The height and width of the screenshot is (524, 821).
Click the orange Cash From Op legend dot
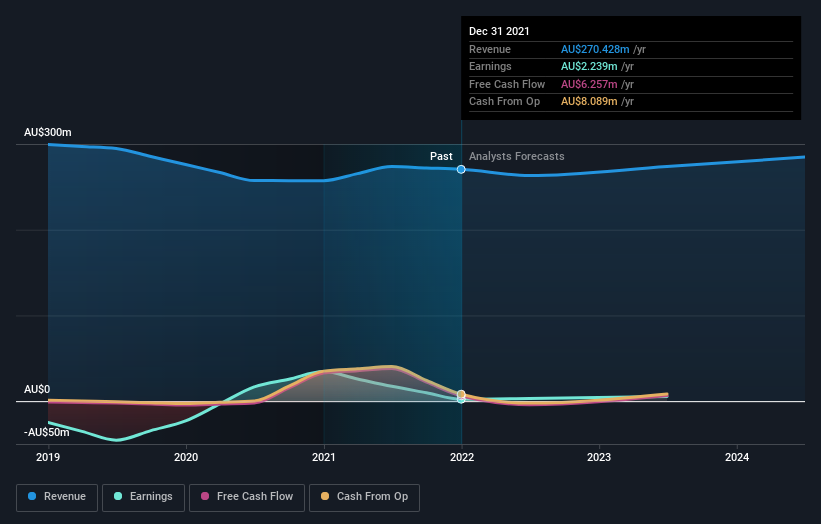click(325, 496)
